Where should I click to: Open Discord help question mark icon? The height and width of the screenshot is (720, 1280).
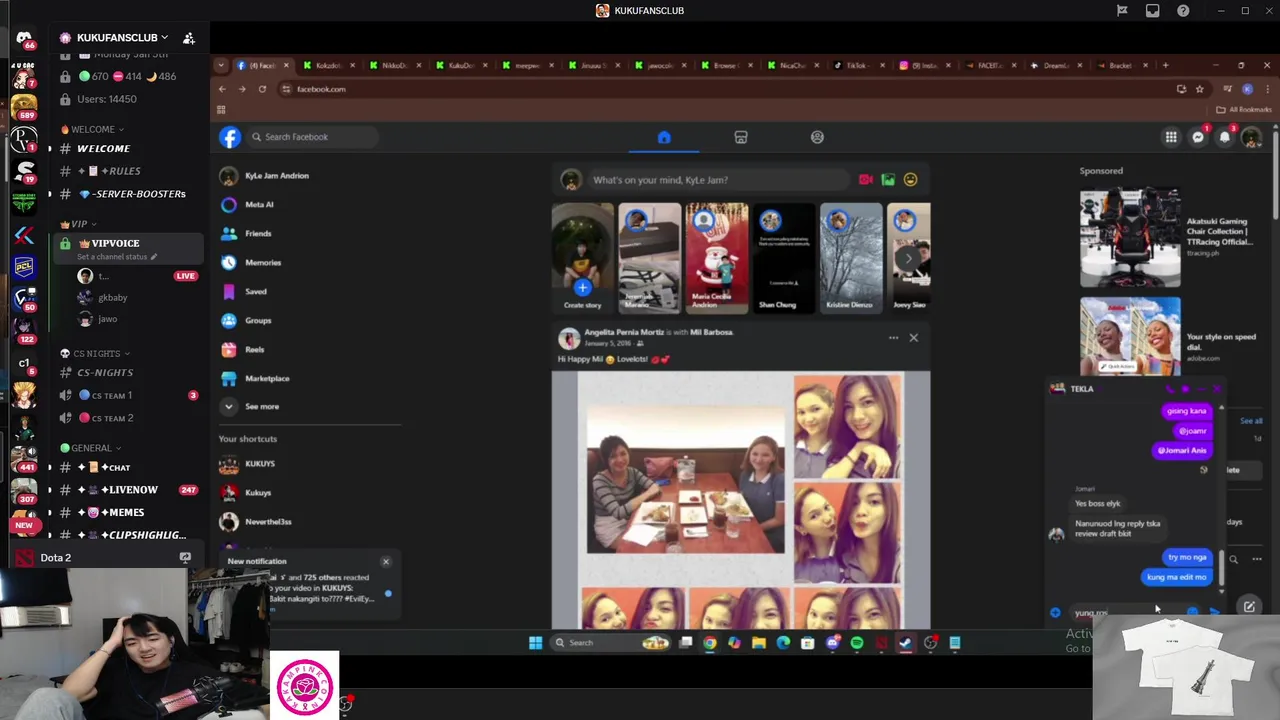pos(1183,10)
